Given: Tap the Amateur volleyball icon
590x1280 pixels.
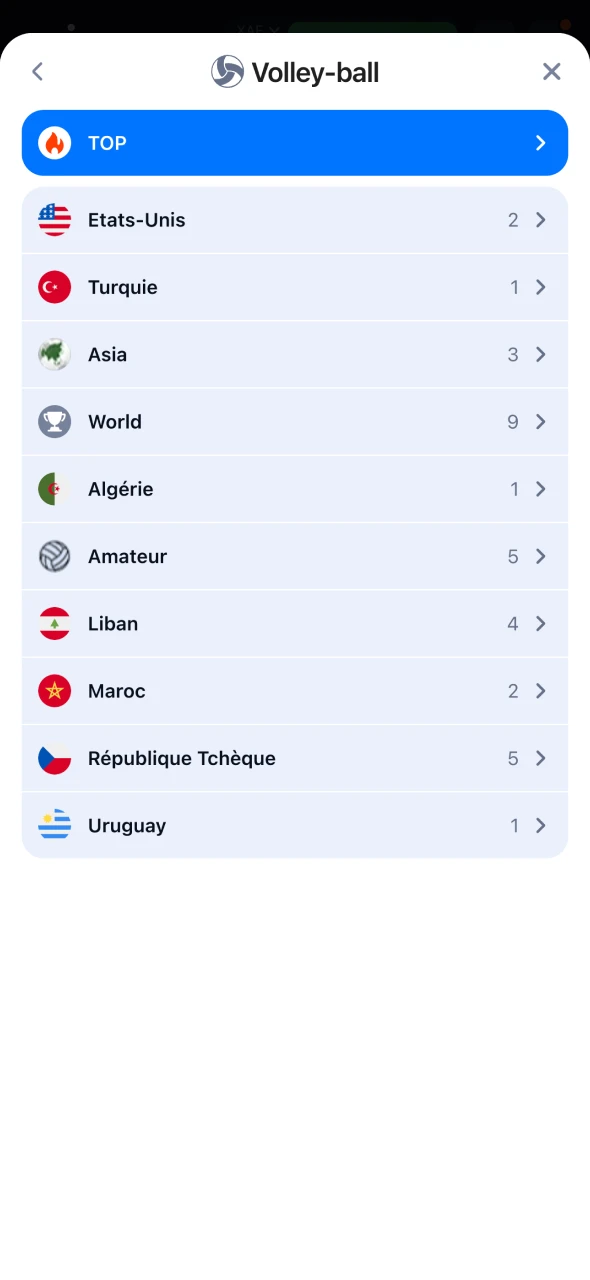Looking at the screenshot, I should pos(54,557).
